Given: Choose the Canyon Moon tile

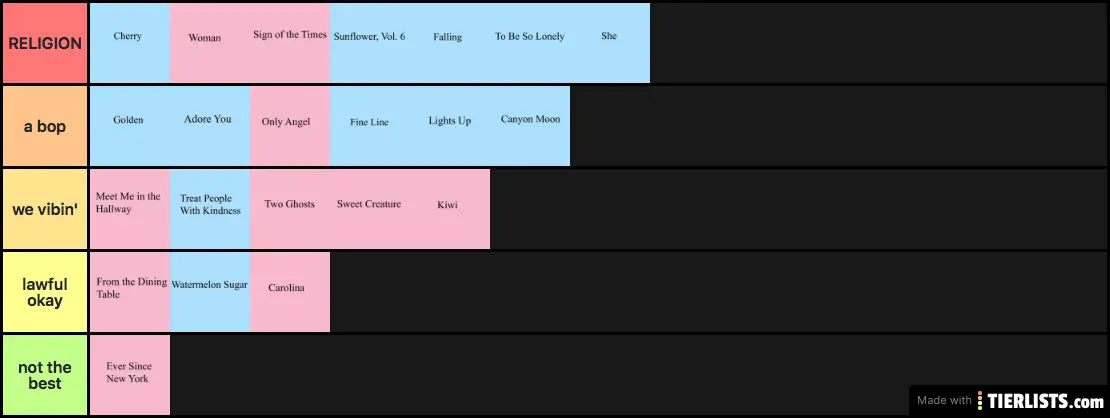Looking at the screenshot, I should pyautogui.click(x=530, y=126).
